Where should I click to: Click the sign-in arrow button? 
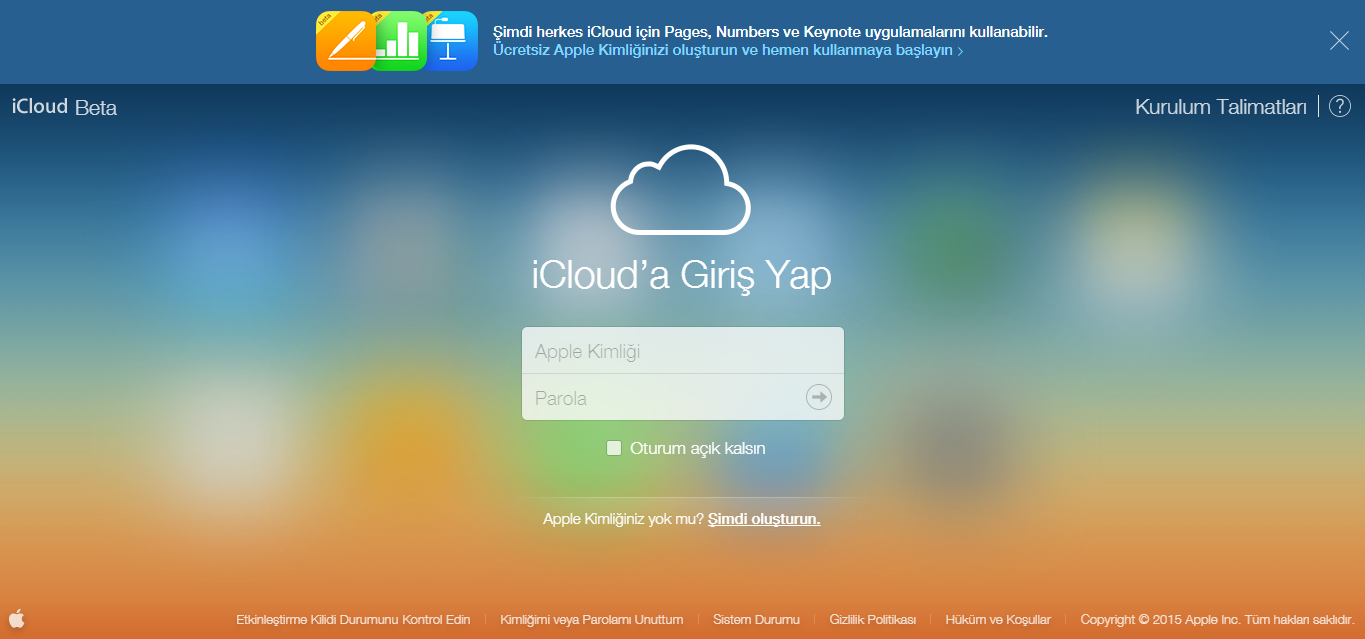pyautogui.click(x=819, y=398)
